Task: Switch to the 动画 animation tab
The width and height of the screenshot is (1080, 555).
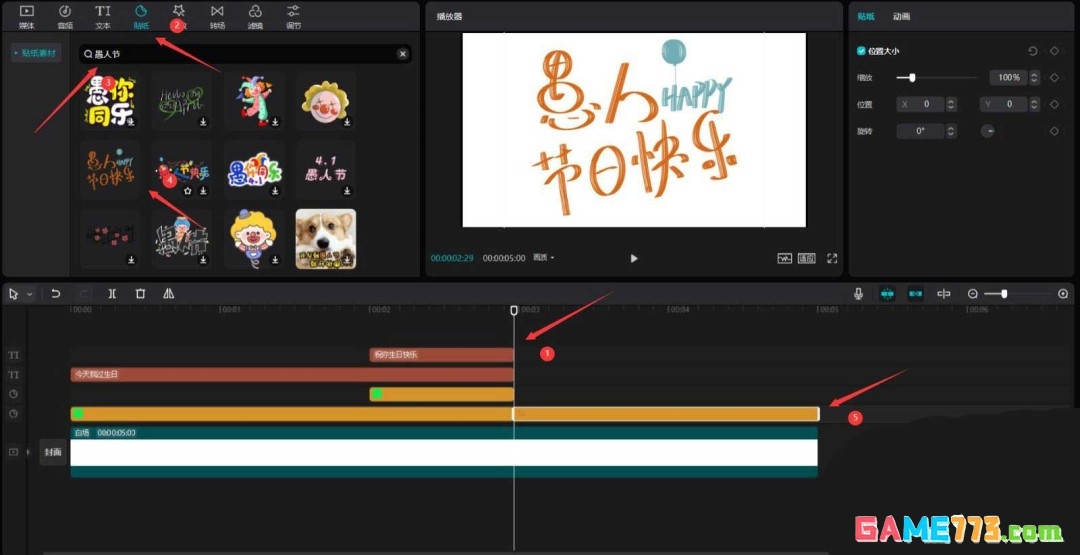Action: 902,16
